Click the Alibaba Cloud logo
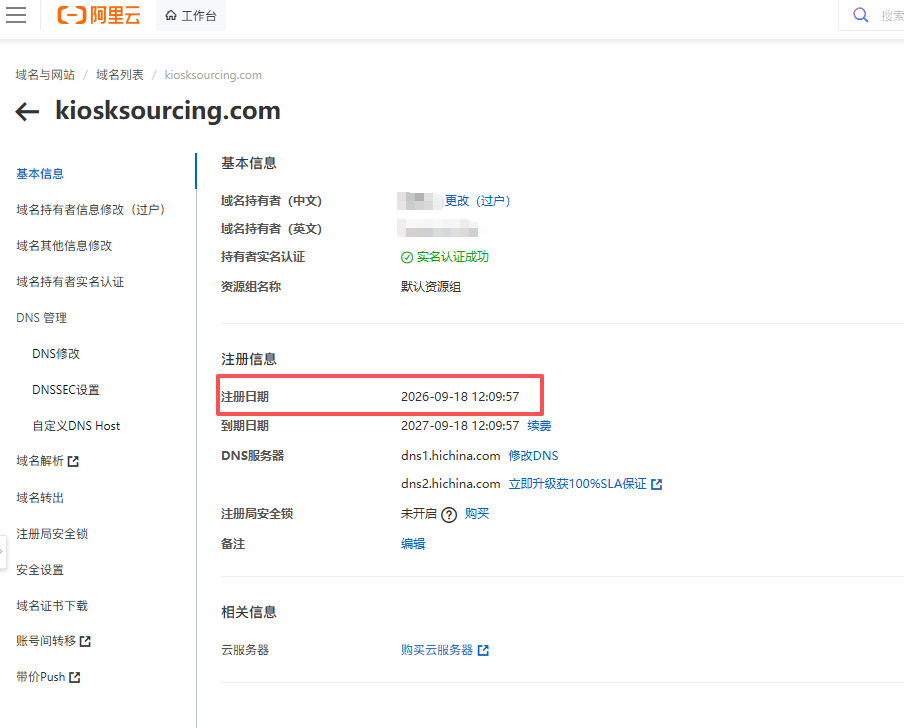The width and height of the screenshot is (904, 728). pyautogui.click(x=99, y=15)
